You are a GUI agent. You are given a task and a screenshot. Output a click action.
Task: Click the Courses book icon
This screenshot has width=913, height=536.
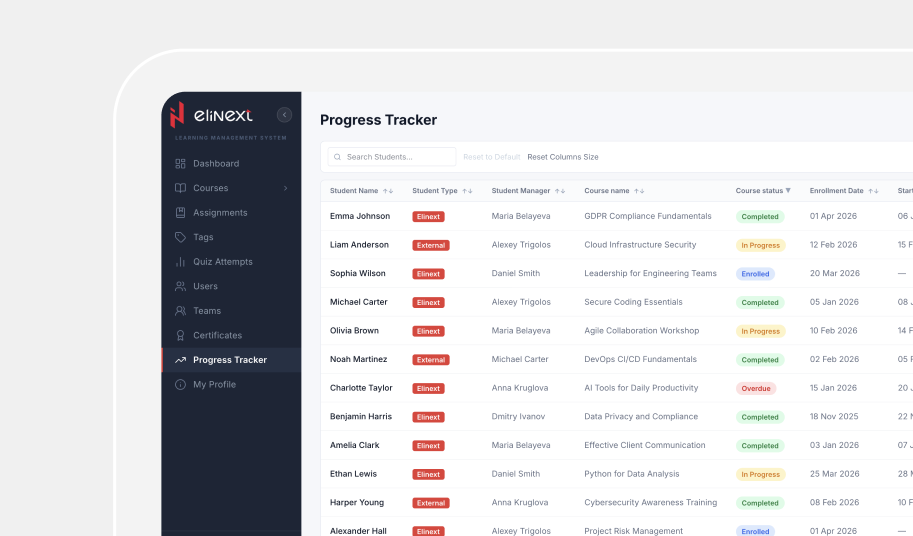pyautogui.click(x=181, y=188)
